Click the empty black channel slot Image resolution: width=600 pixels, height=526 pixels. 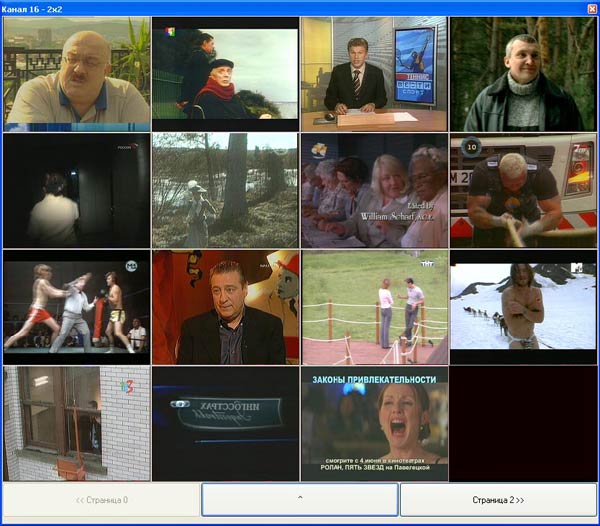523,423
